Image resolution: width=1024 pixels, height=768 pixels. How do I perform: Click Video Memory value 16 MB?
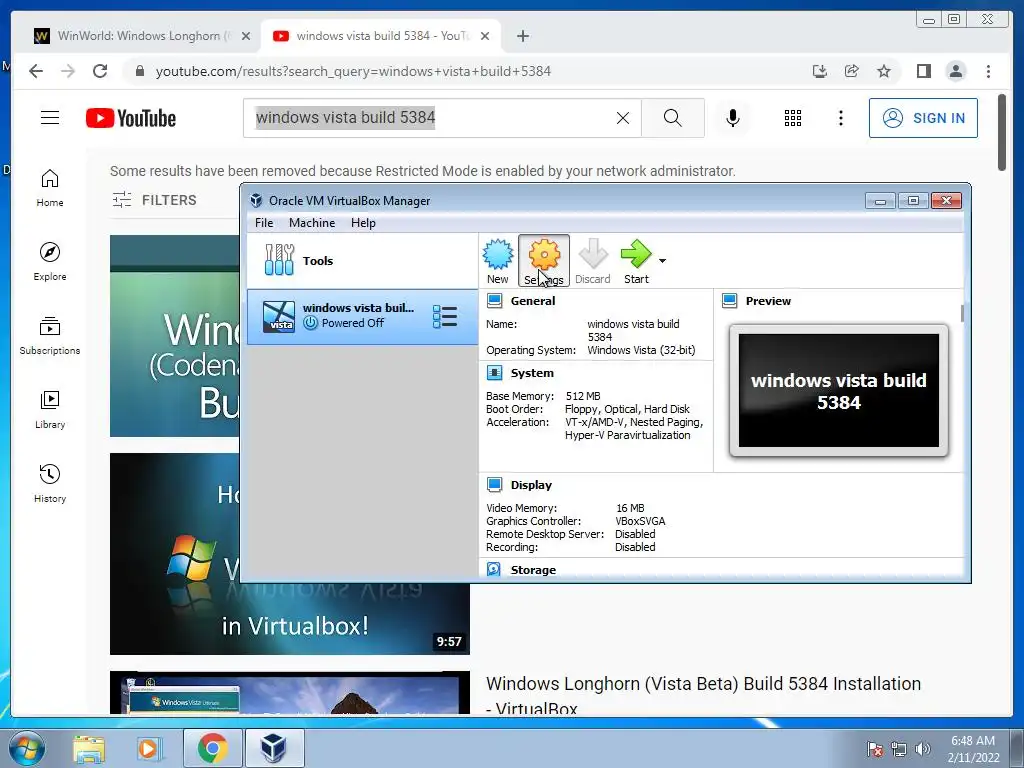pos(630,508)
